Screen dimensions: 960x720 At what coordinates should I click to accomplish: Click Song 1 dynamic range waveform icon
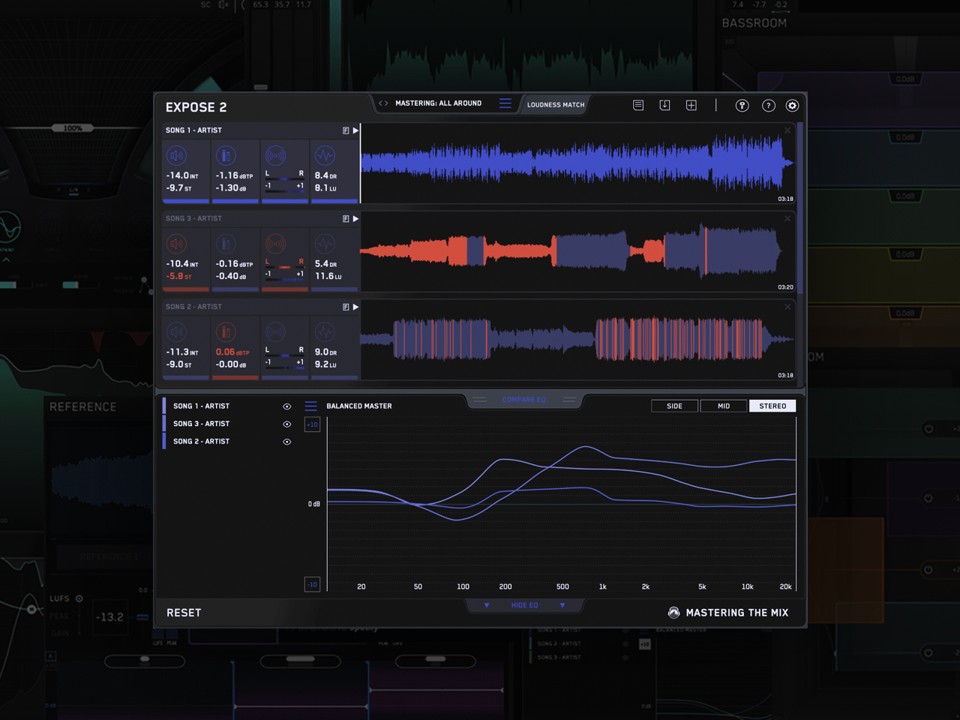(324, 156)
